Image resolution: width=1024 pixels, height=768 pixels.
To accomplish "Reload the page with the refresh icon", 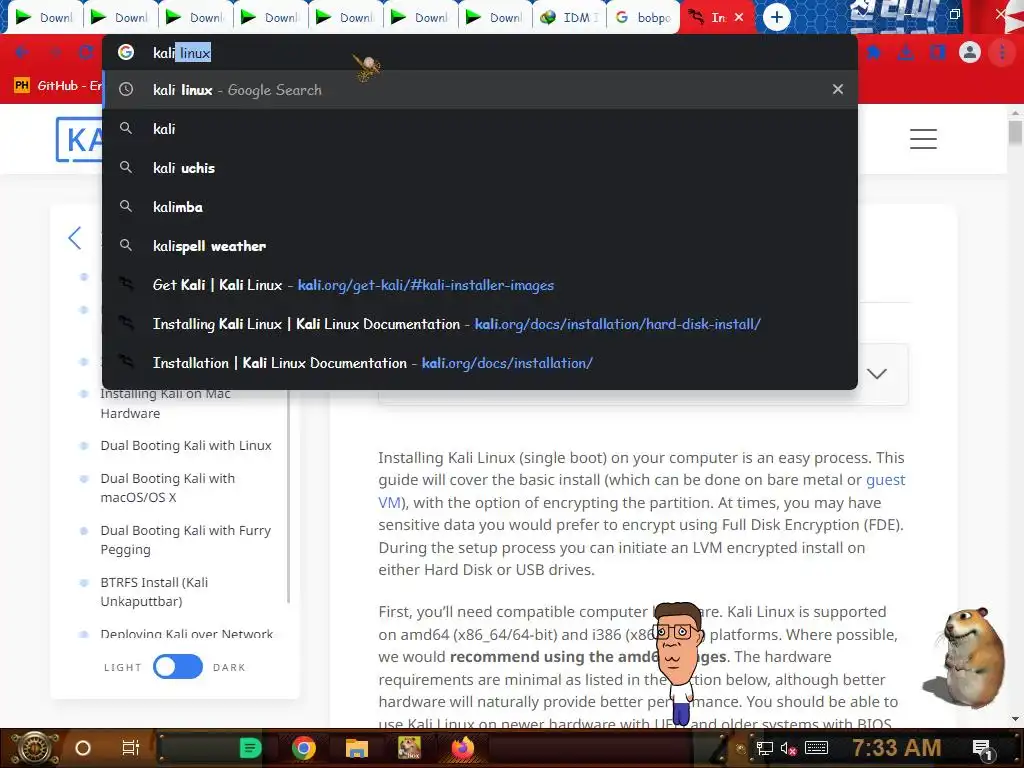I will pyautogui.click(x=86, y=52).
